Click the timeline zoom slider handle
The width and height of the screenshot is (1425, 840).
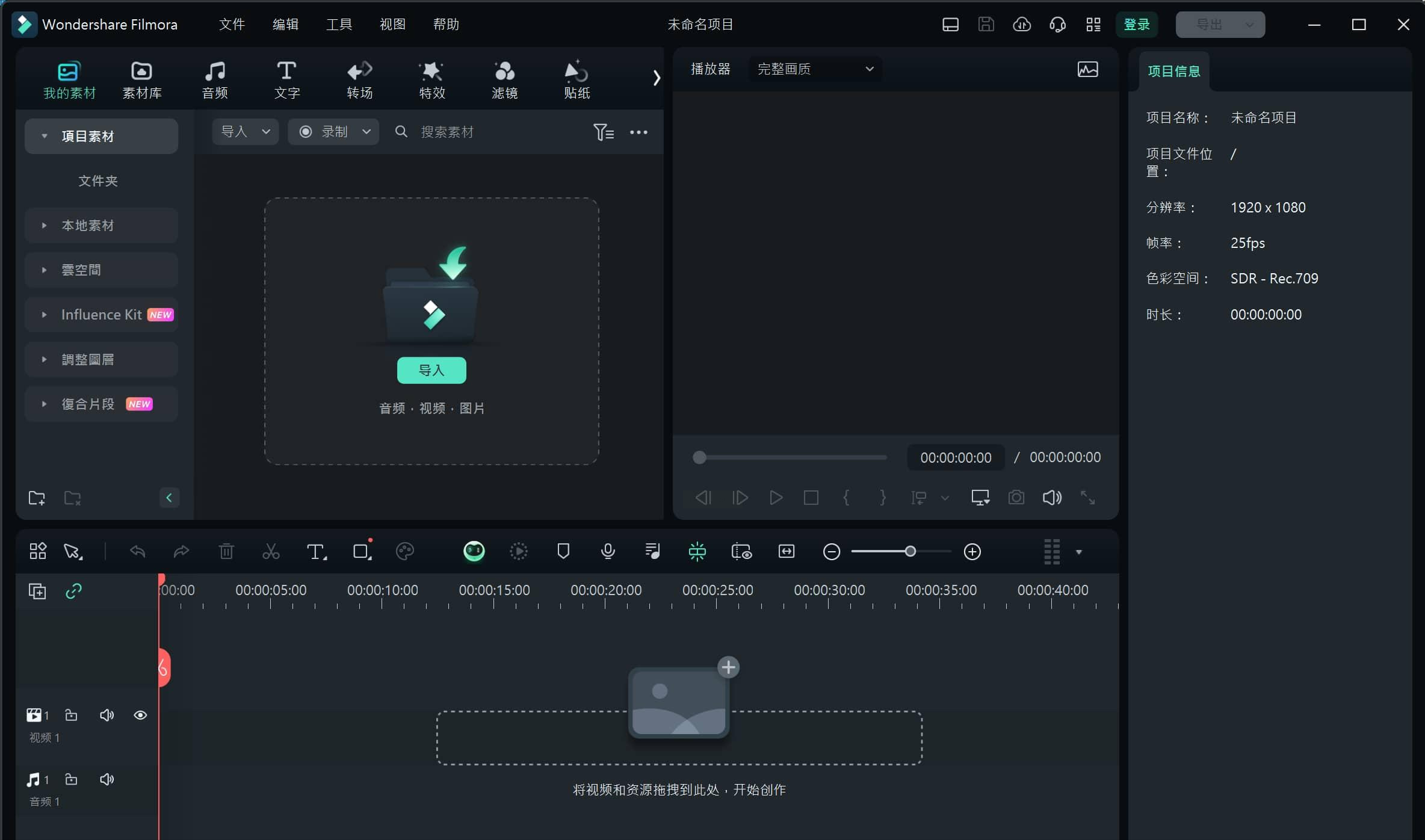910,552
